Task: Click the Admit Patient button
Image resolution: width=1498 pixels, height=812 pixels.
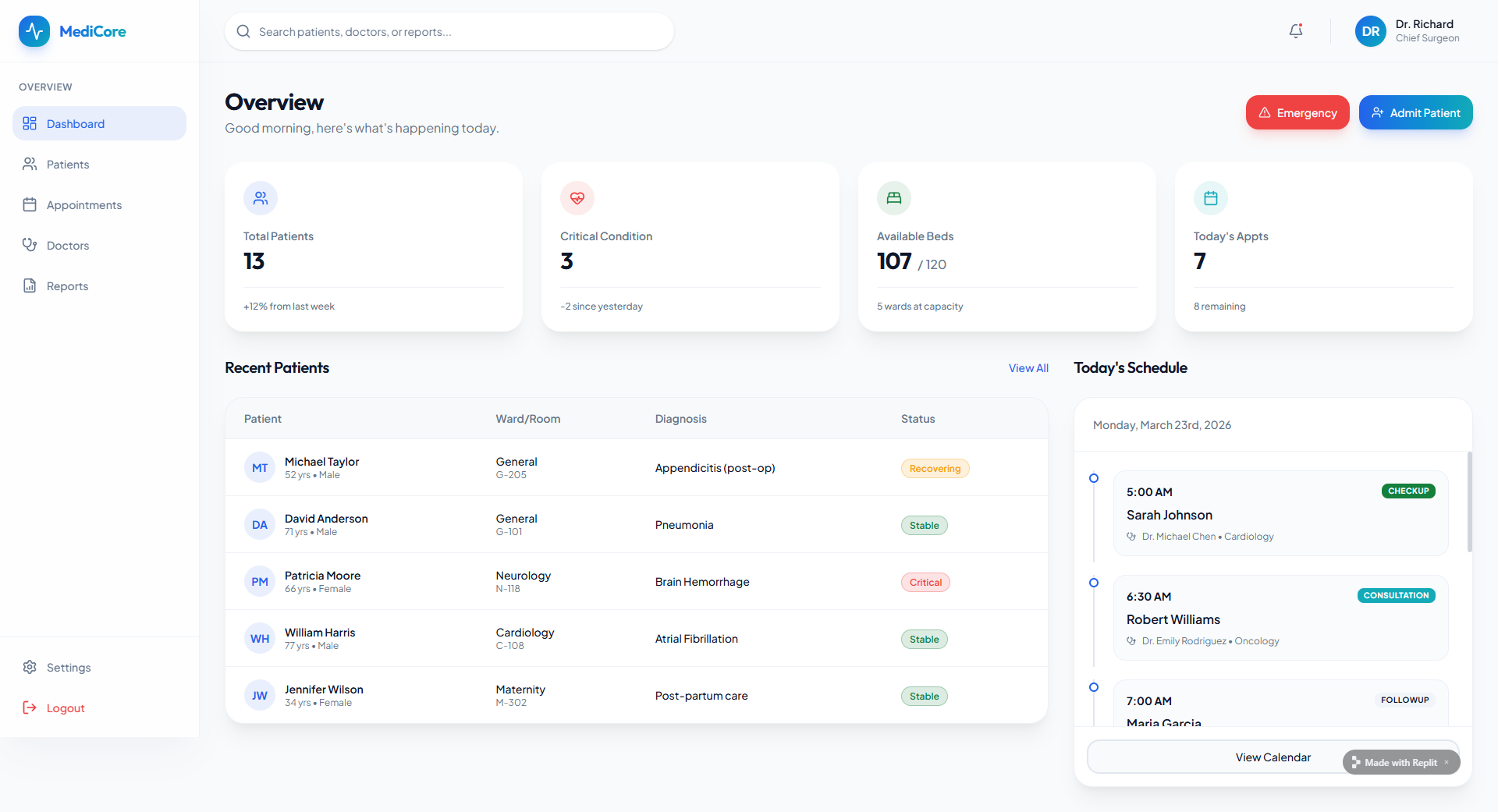Action: (1415, 113)
